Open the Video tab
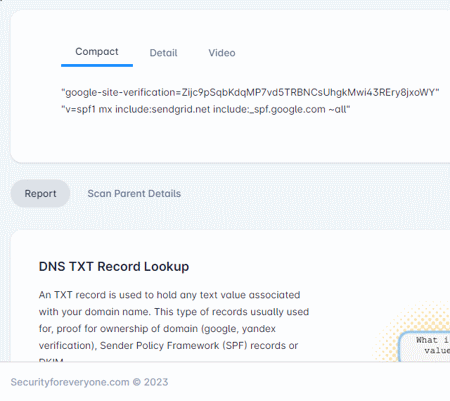This screenshot has height=401, width=450. point(222,53)
